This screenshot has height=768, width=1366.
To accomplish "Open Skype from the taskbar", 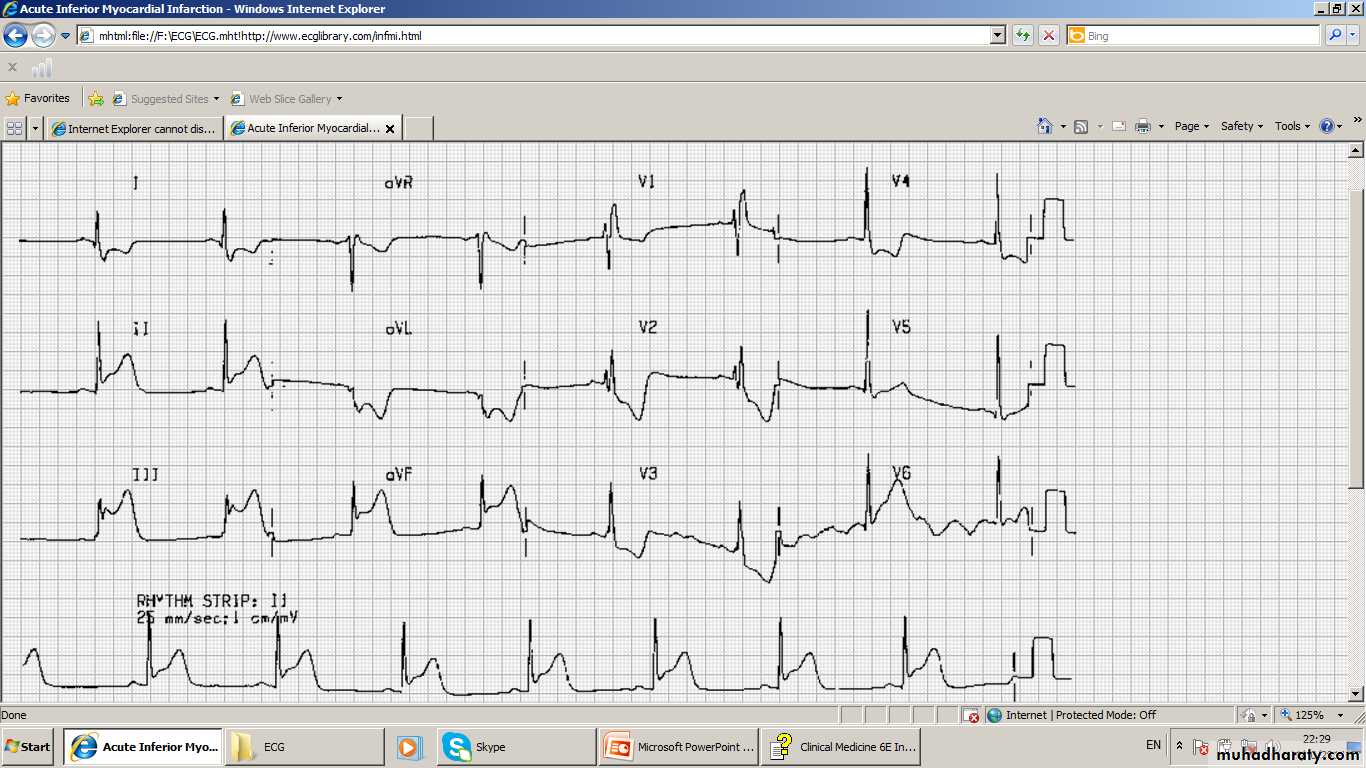I will [x=490, y=747].
